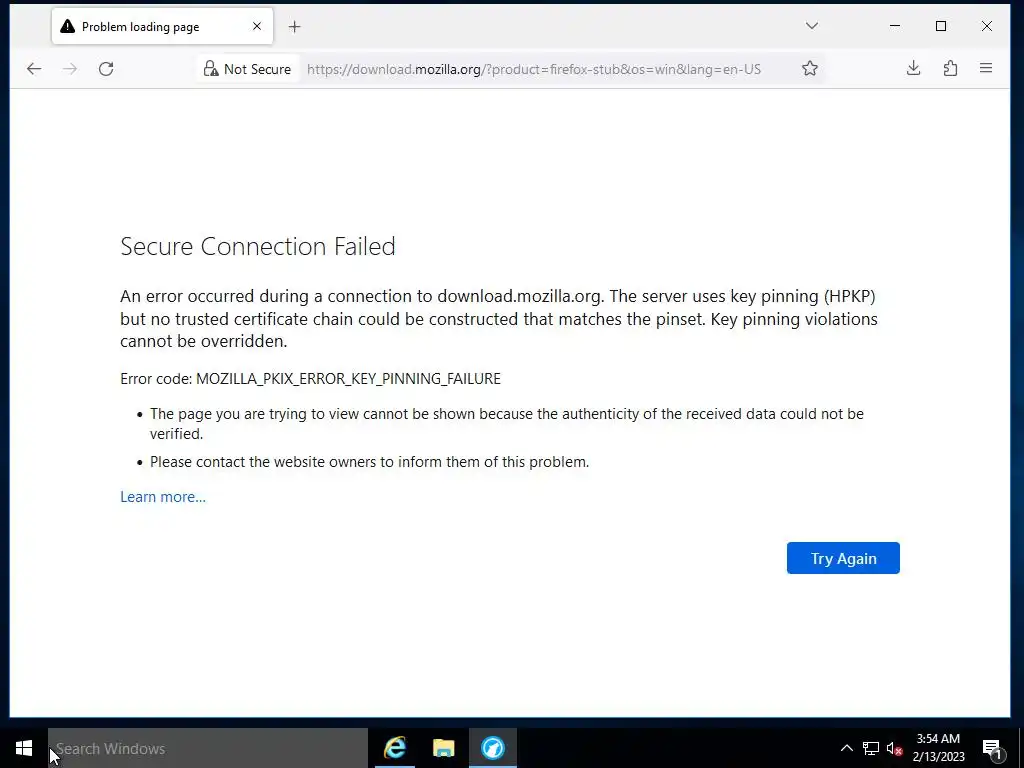This screenshot has width=1024, height=768.
Task: Maximize the Firefox window
Action: click(x=941, y=26)
